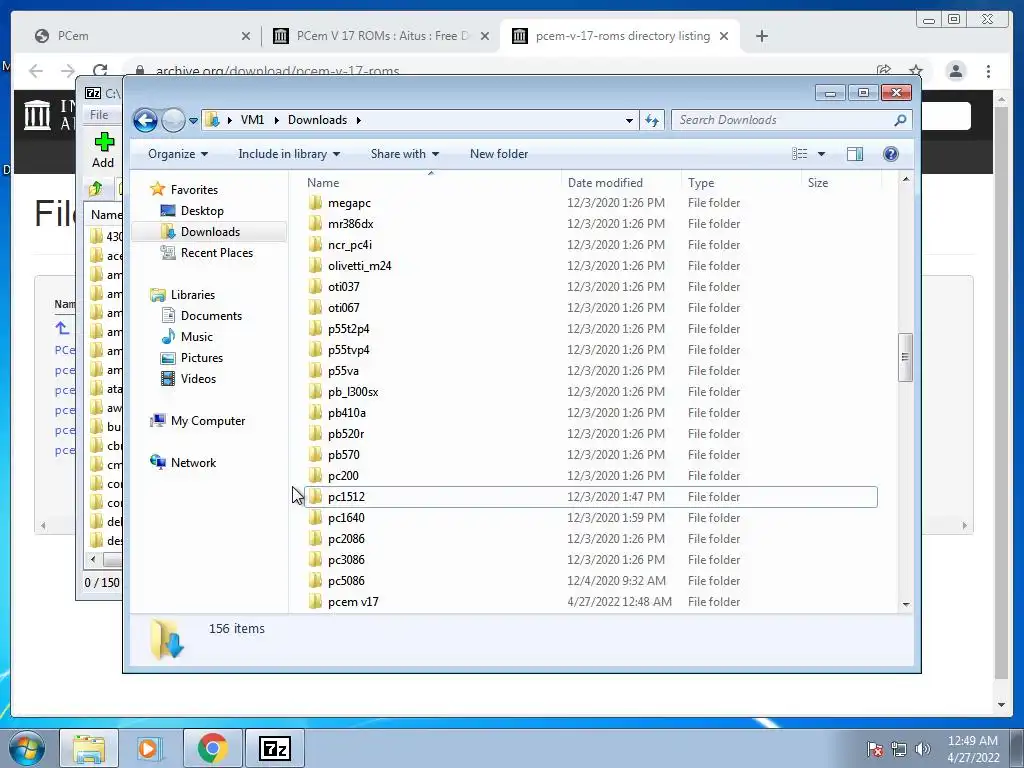
Task: Click the file list scroll down arrow
Action: (x=905, y=604)
